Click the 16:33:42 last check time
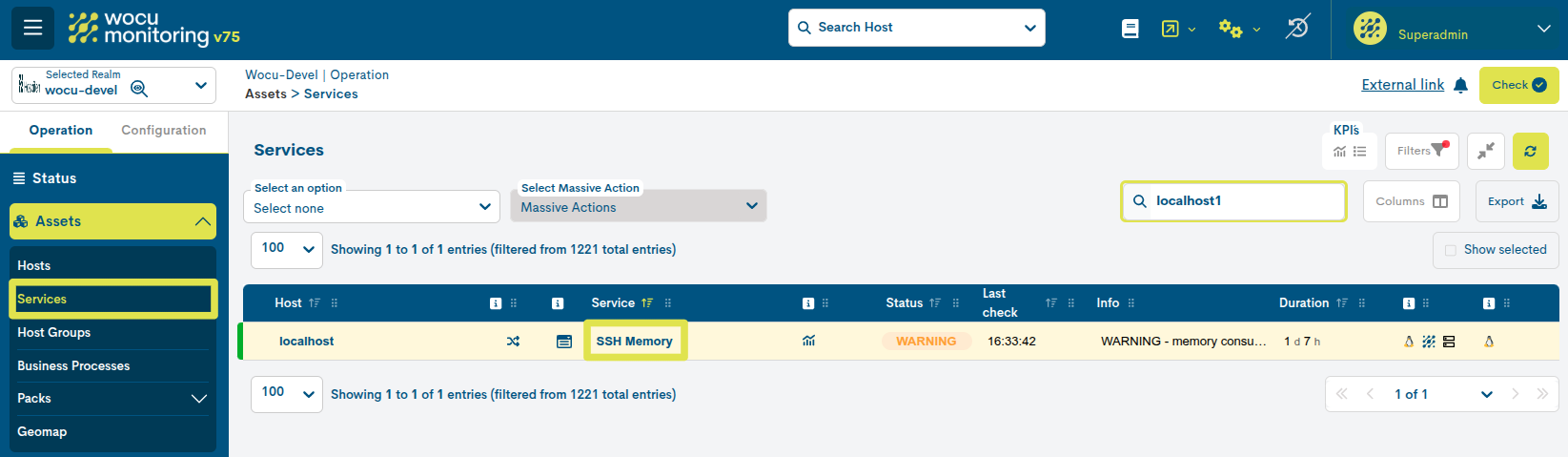This screenshot has height=457, width=1568. pyautogui.click(x=1011, y=341)
